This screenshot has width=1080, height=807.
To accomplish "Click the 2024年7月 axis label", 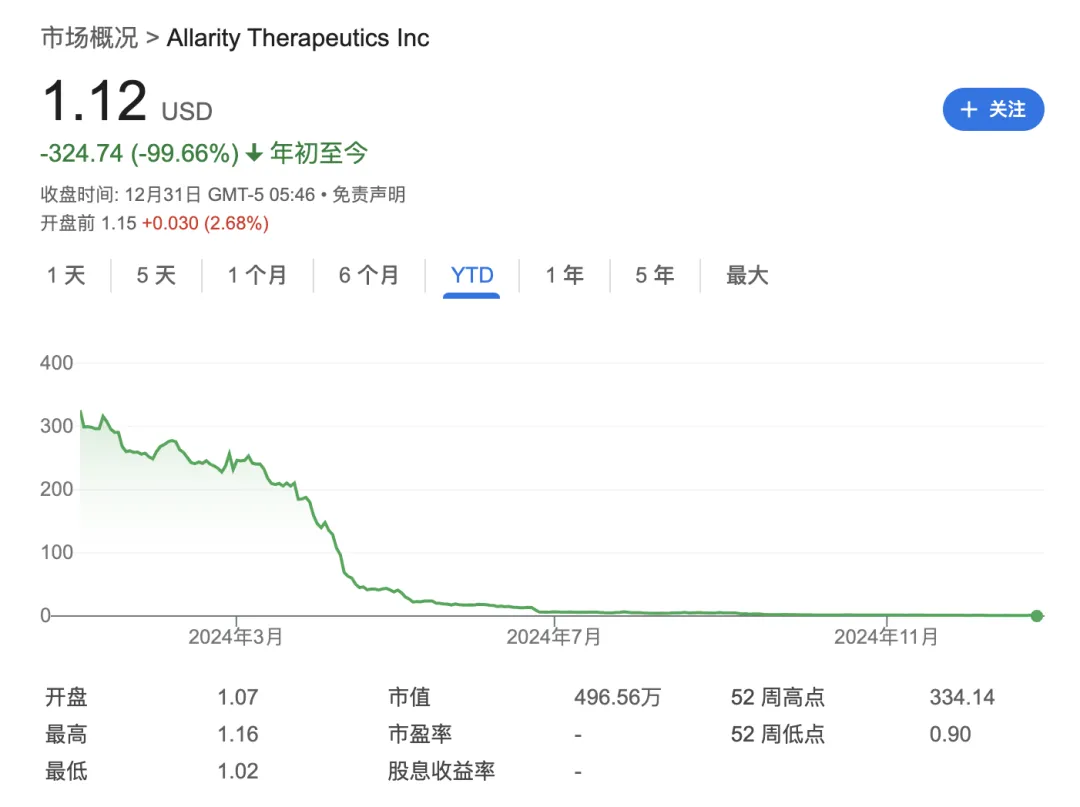I will (x=553, y=637).
